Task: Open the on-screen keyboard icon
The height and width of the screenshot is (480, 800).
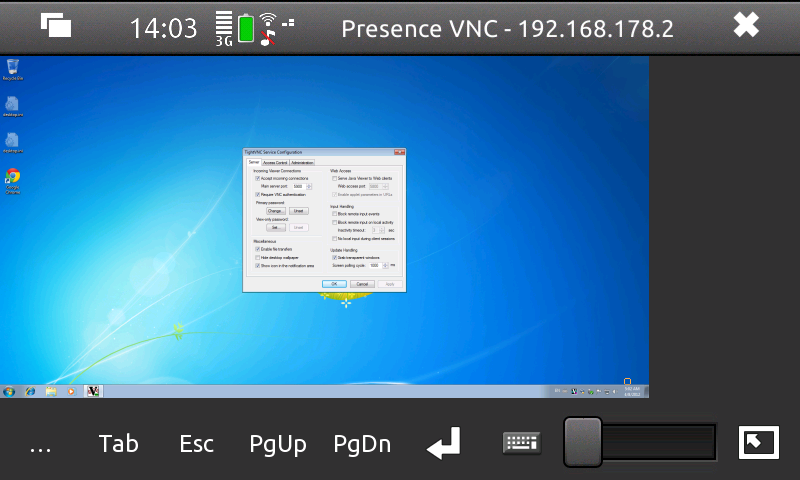Action: (521, 444)
